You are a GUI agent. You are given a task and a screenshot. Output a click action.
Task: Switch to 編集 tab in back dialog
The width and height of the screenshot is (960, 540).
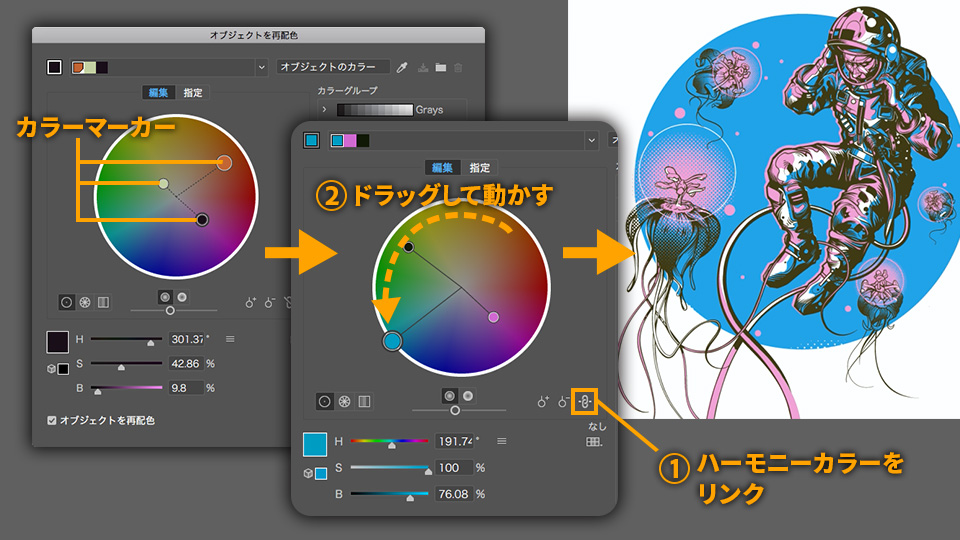pos(158,92)
